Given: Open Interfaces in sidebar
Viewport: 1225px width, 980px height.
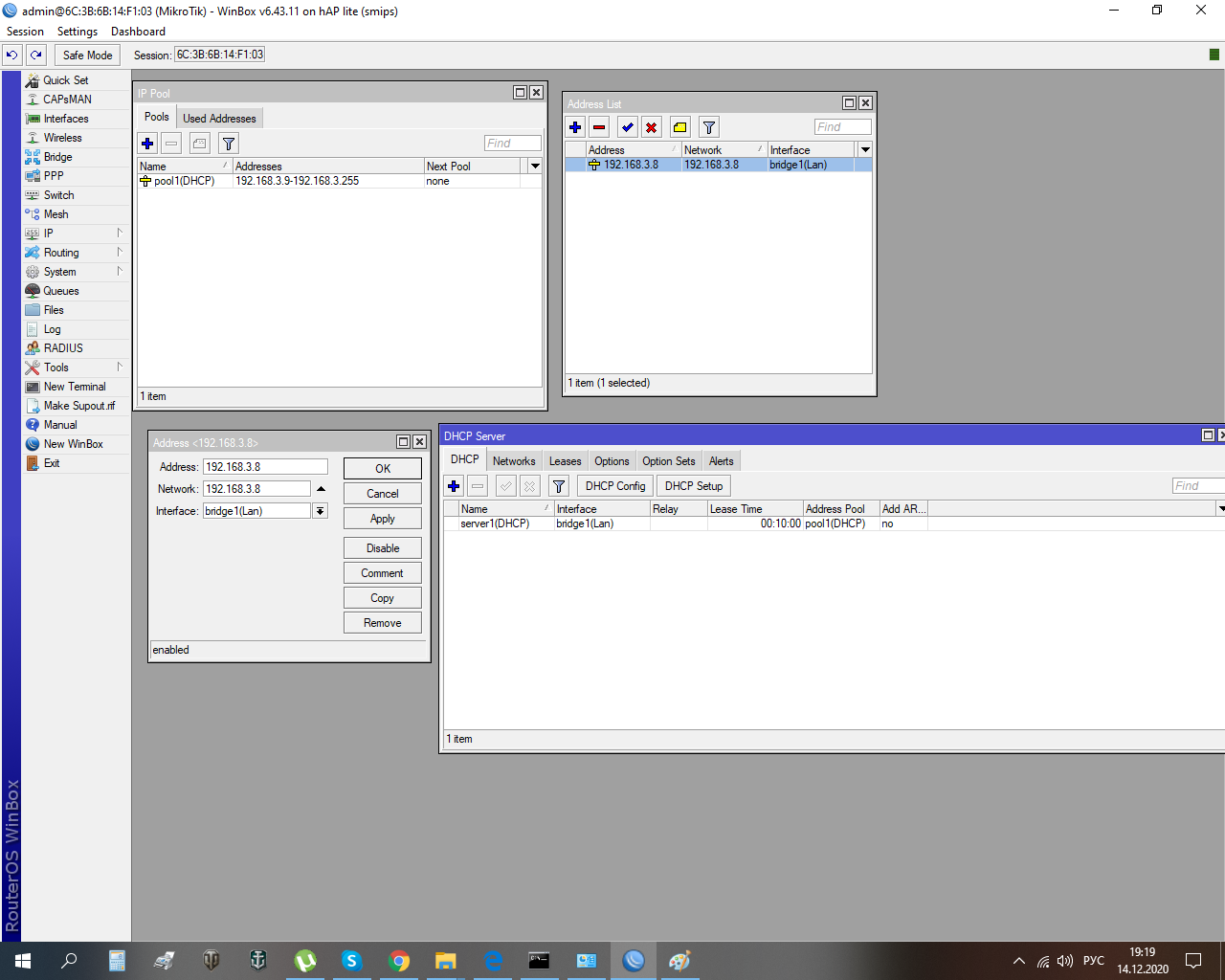Looking at the screenshot, I should tap(66, 119).
